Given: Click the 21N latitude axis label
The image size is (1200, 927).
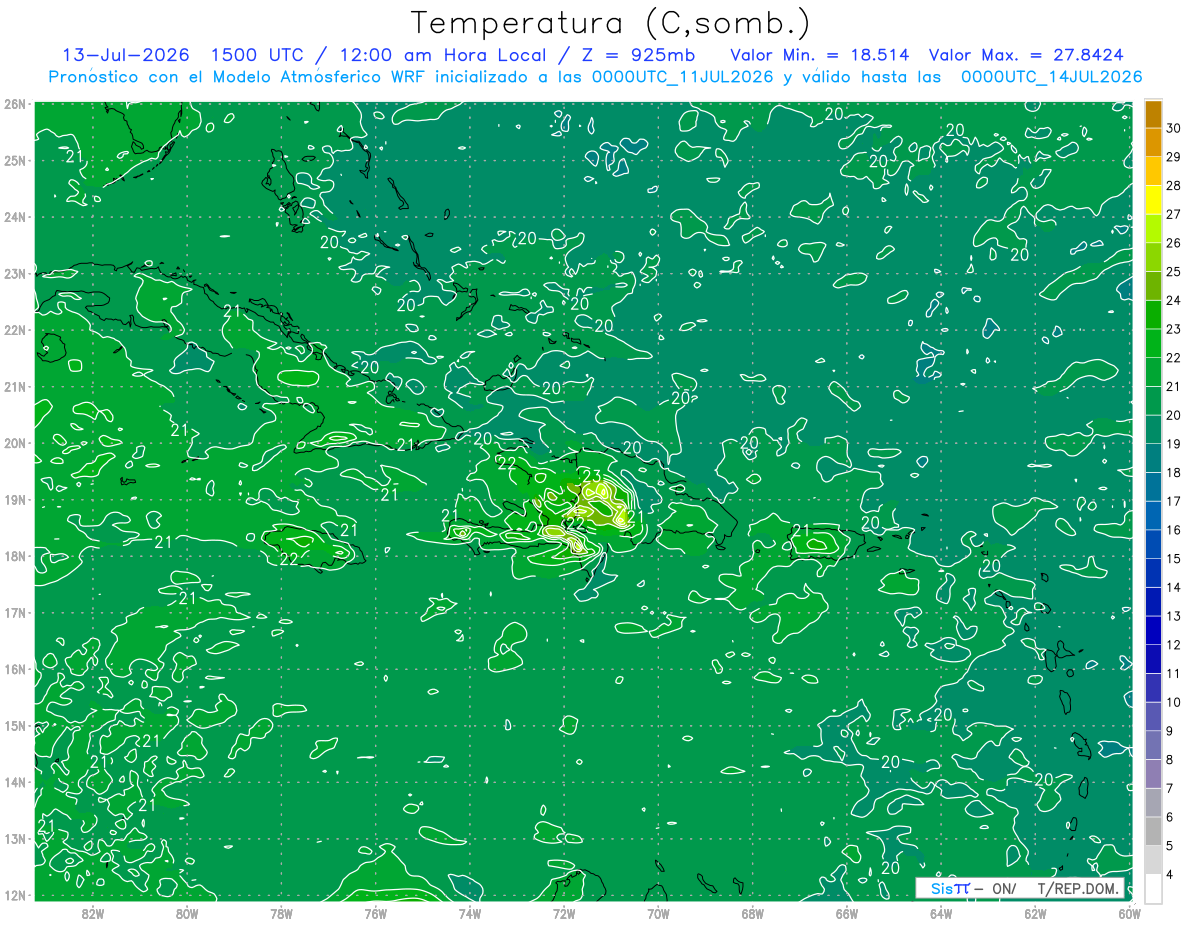Looking at the screenshot, I should click(x=14, y=386).
